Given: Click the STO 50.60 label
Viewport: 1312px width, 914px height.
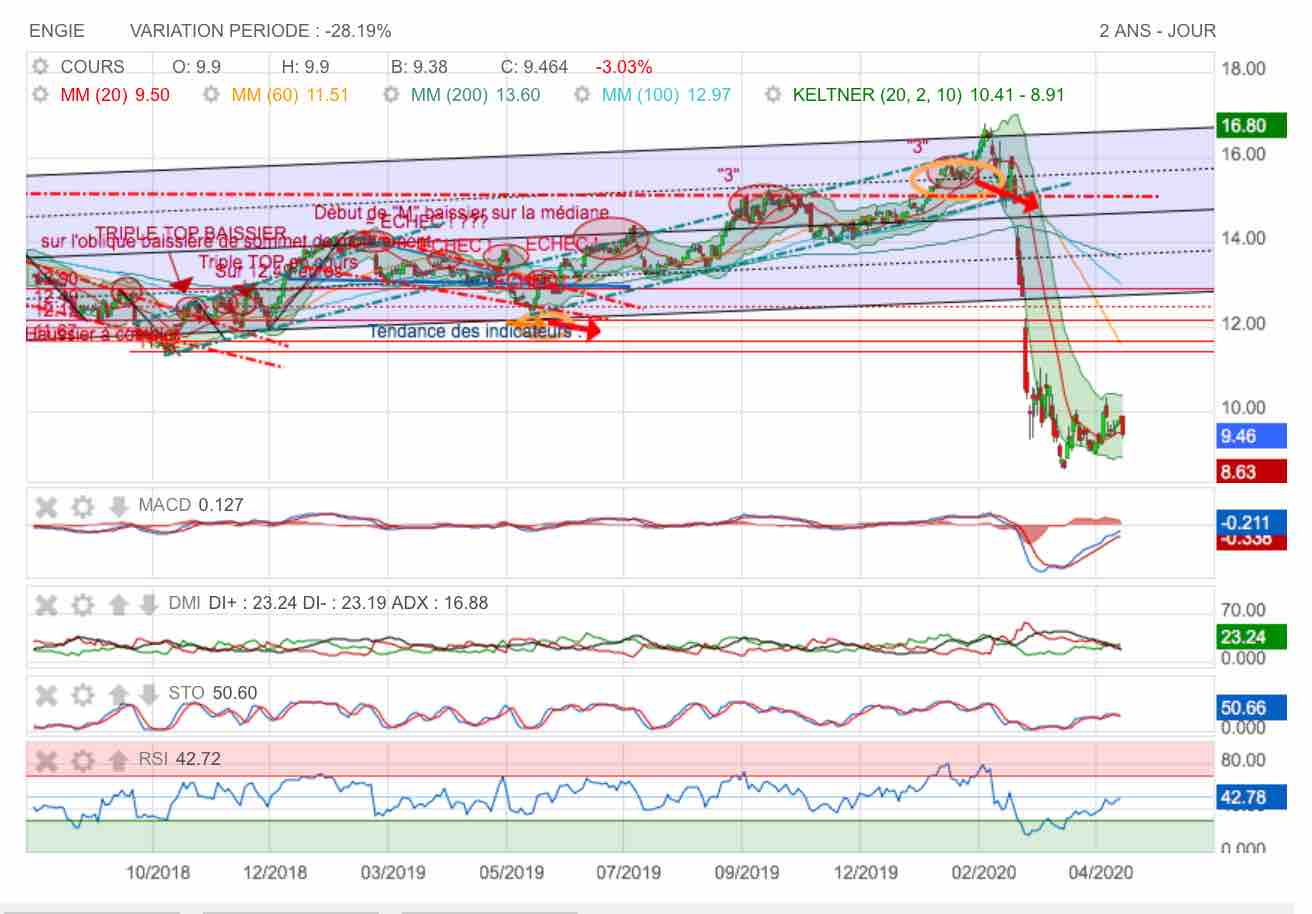Looking at the screenshot, I should coord(212,692).
